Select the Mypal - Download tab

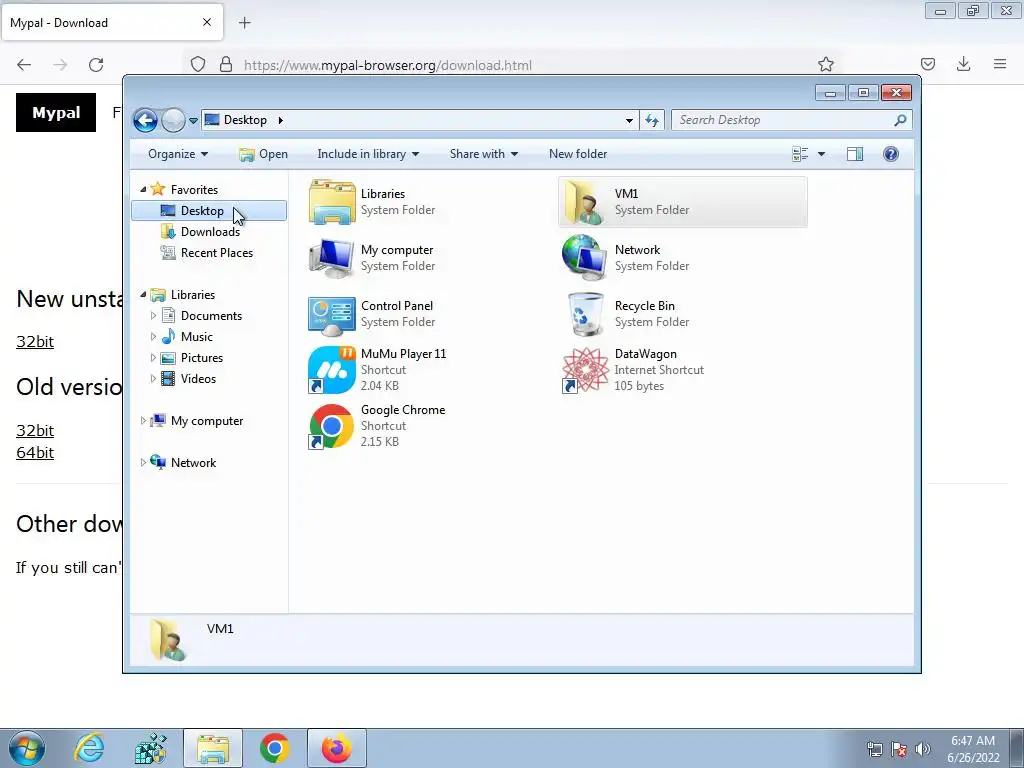click(x=112, y=22)
